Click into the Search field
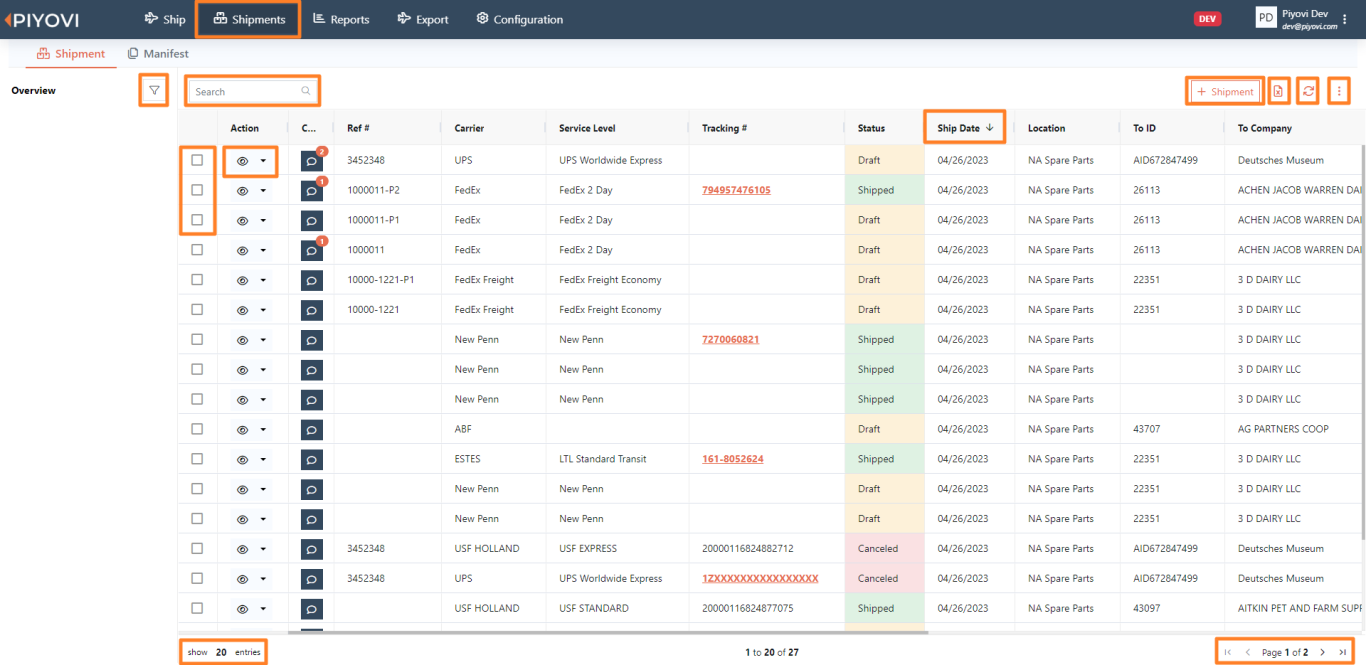Image resolution: width=1366 pixels, height=665 pixels. [x=253, y=91]
